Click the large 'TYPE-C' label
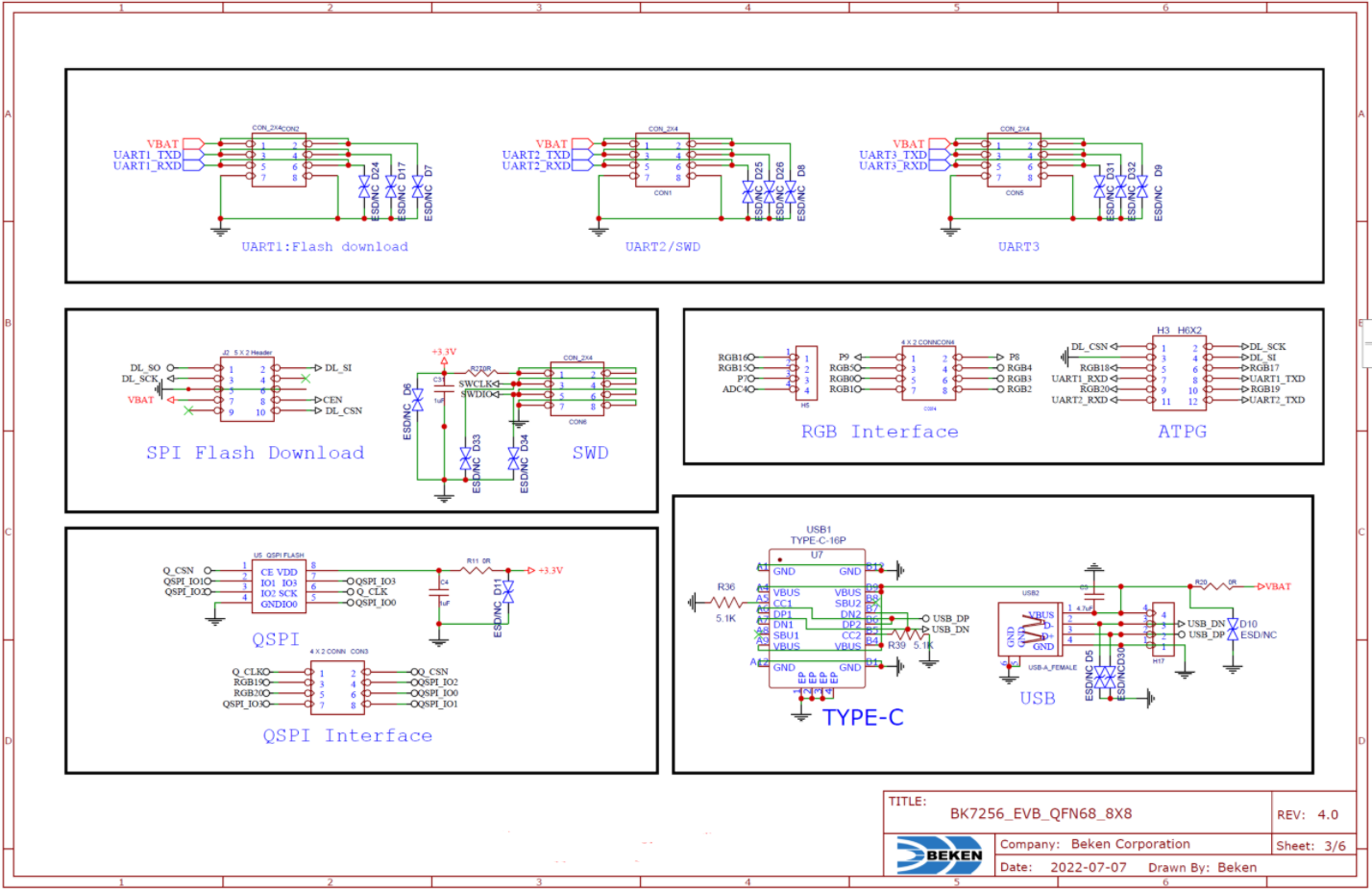 point(863,717)
